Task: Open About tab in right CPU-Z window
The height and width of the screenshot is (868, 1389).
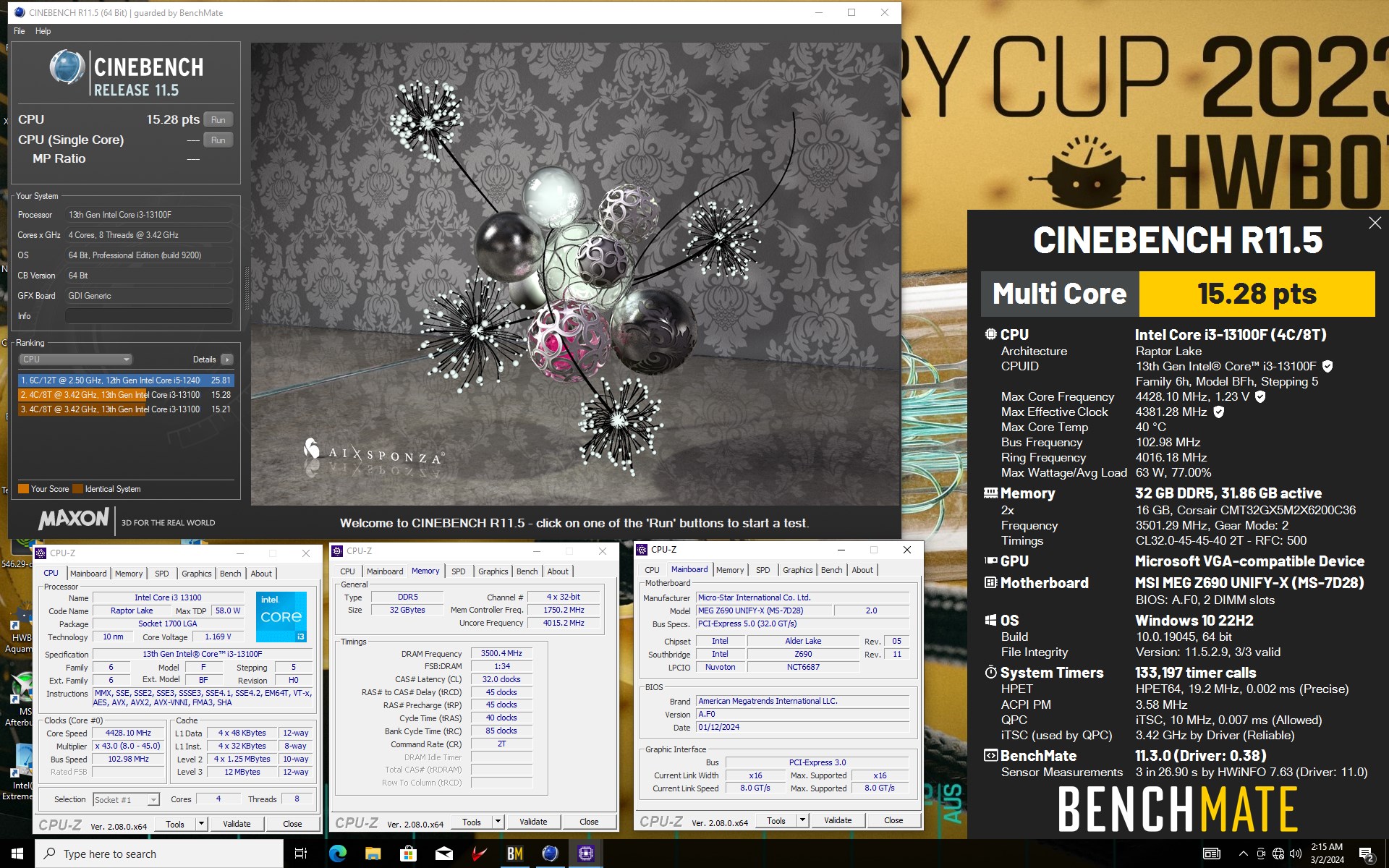Action: [x=862, y=570]
